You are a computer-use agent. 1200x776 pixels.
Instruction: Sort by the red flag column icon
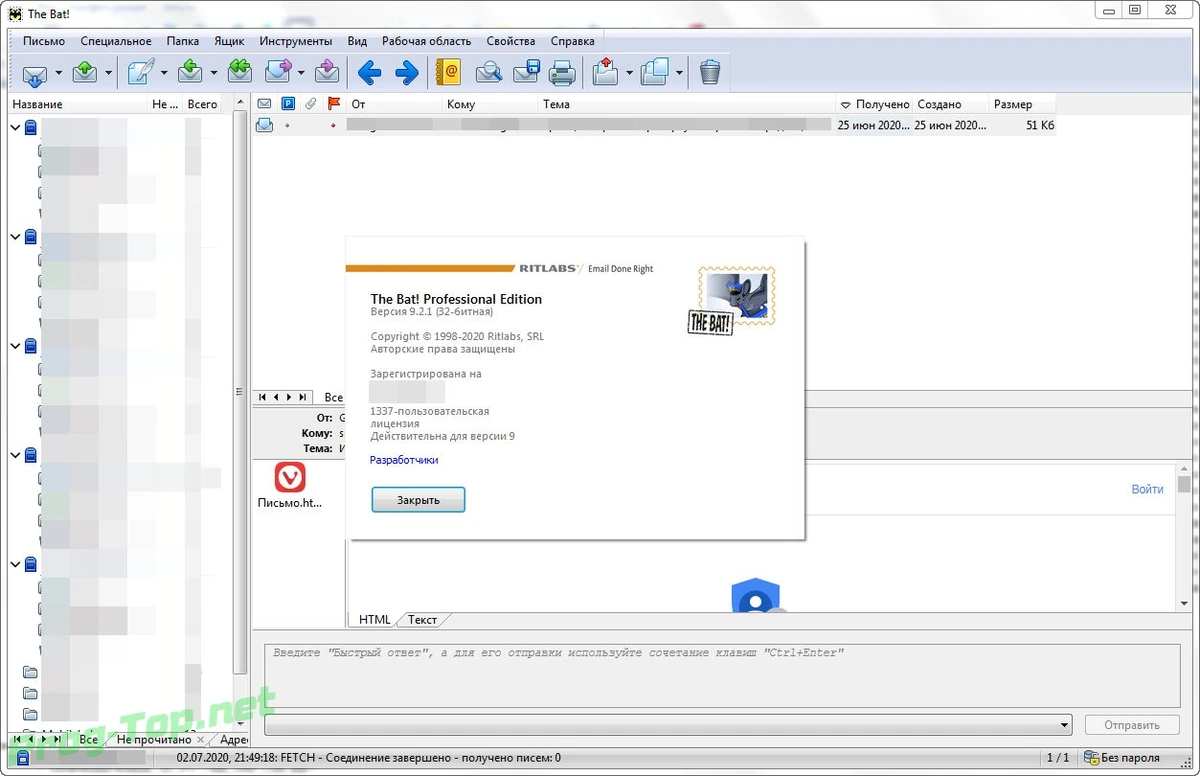[x=334, y=103]
